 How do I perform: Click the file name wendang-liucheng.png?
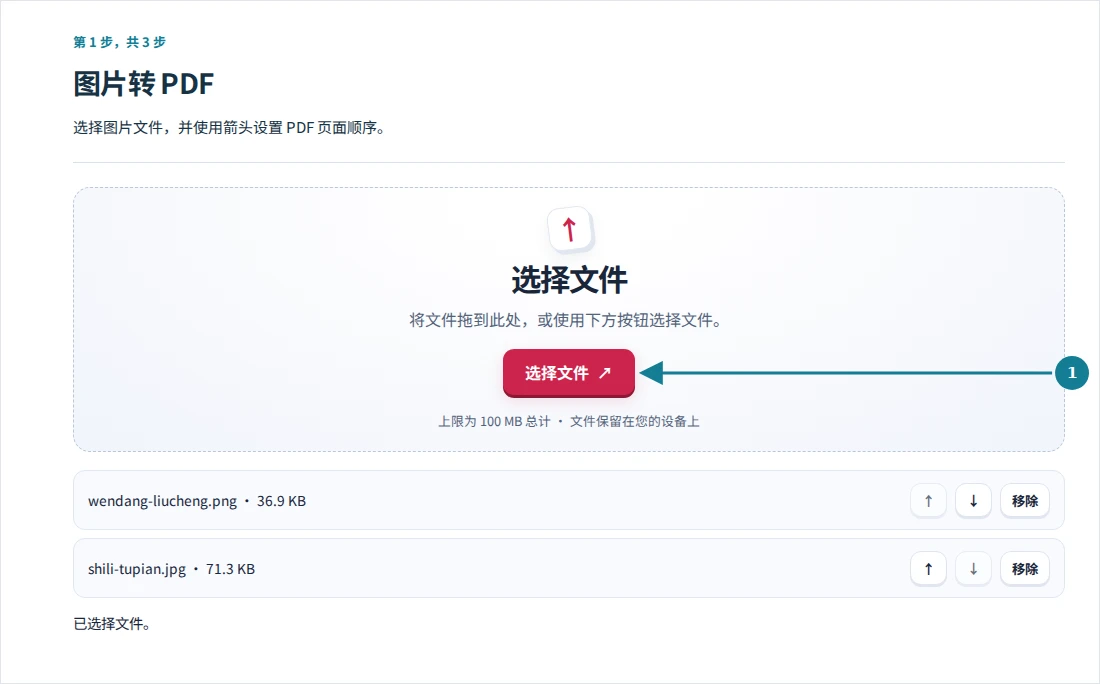click(x=162, y=501)
